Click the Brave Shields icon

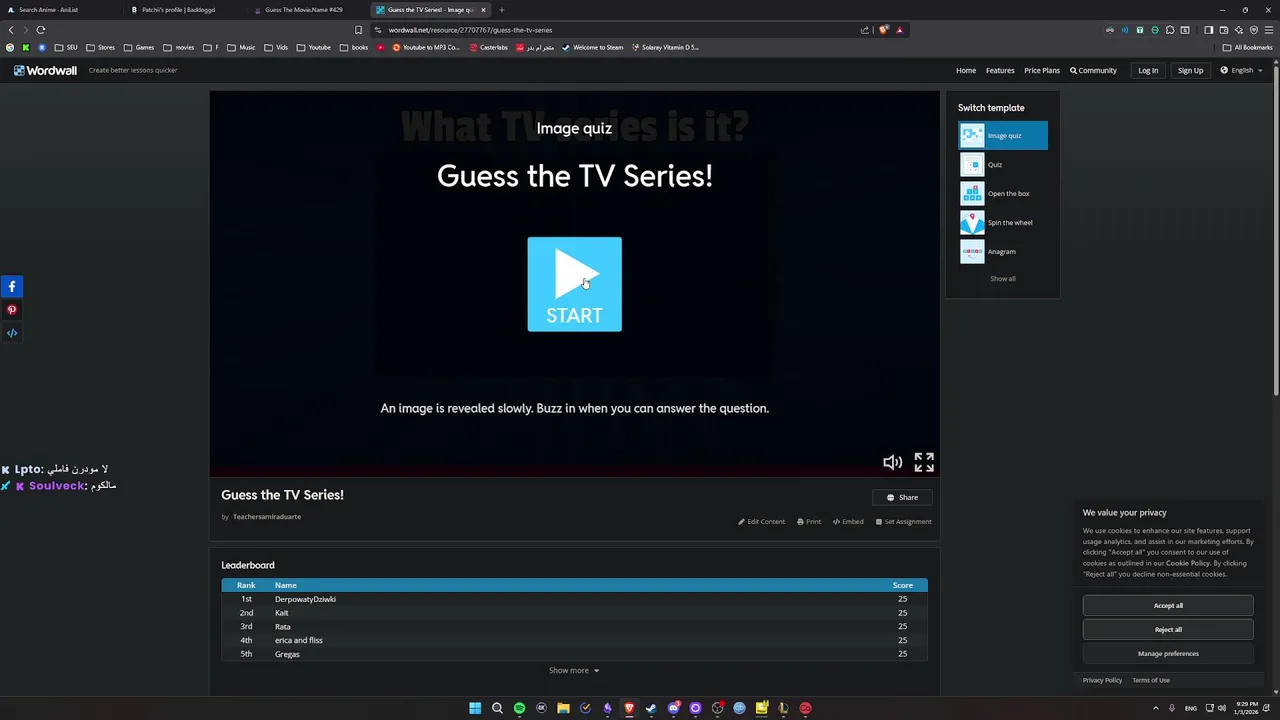pyautogui.click(x=884, y=30)
